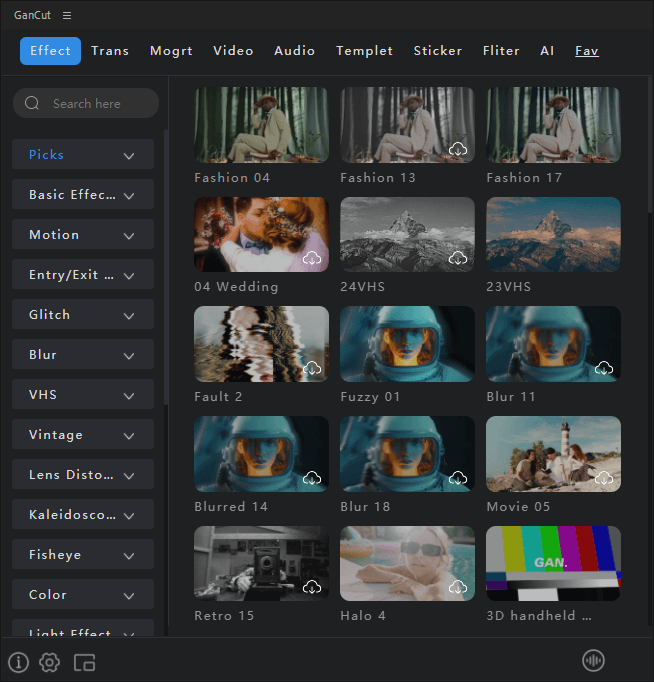This screenshot has width=654, height=682.
Task: Download the 24VHS effect via cloud icon
Action: (458, 258)
